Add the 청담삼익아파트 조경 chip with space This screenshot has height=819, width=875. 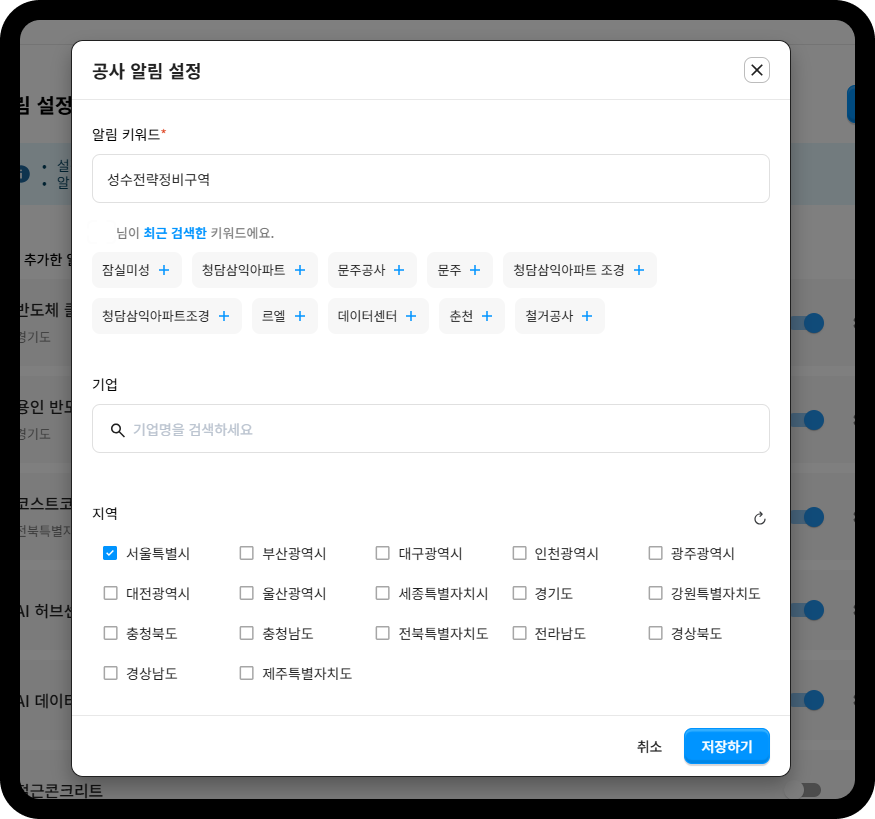(580, 270)
